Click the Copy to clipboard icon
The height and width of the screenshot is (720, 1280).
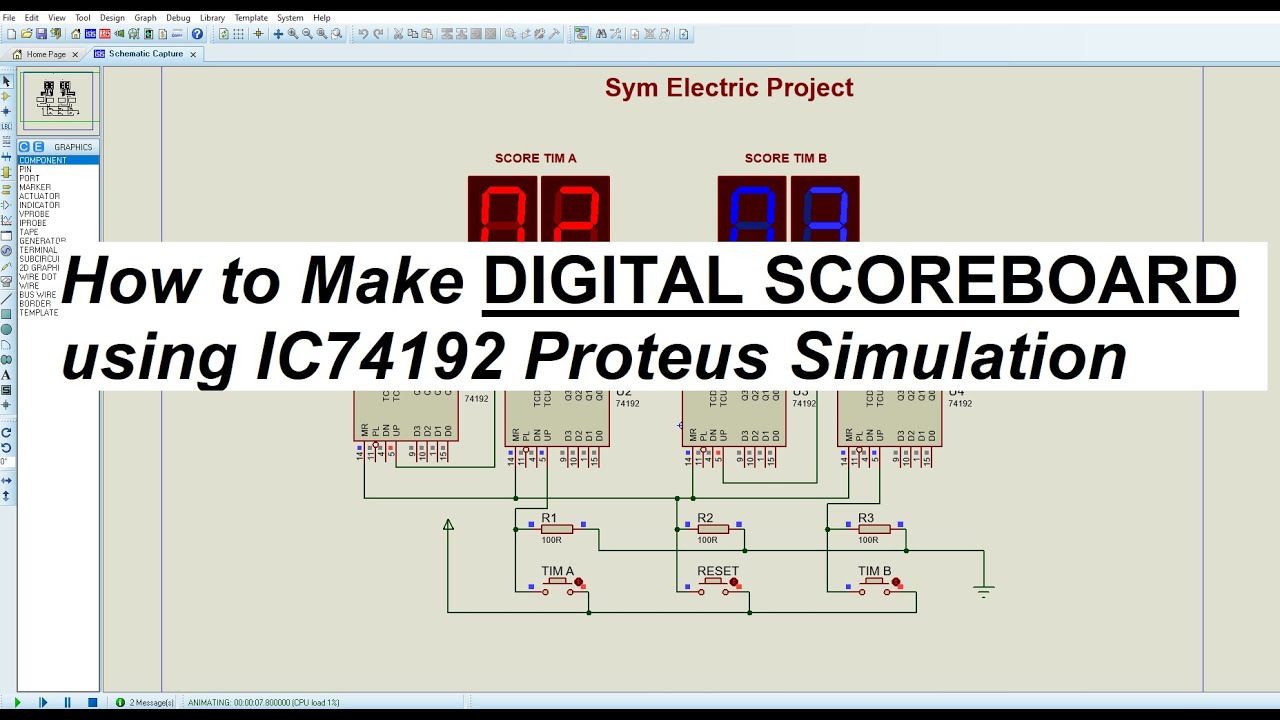coord(412,34)
